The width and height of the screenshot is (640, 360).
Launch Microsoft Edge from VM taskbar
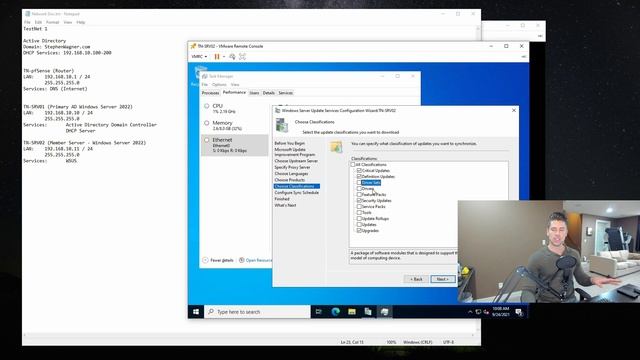click(336, 312)
